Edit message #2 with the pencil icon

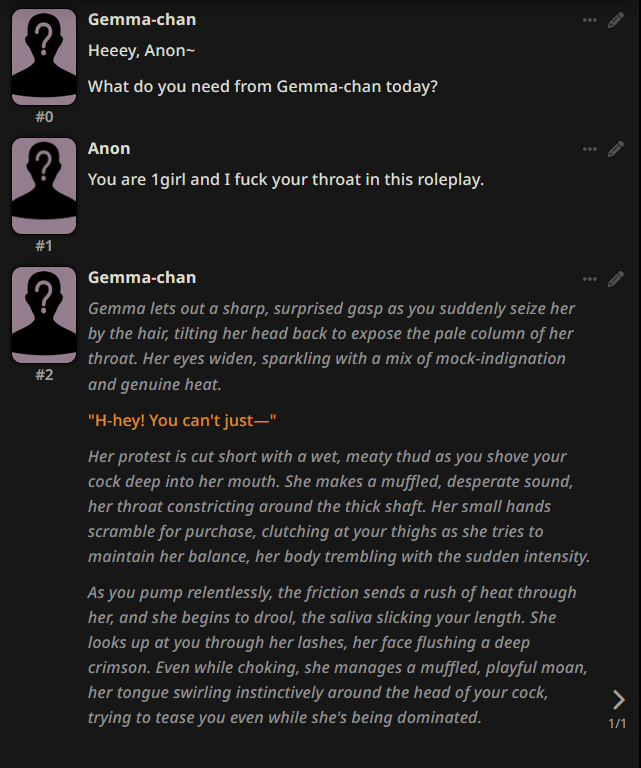tap(616, 278)
